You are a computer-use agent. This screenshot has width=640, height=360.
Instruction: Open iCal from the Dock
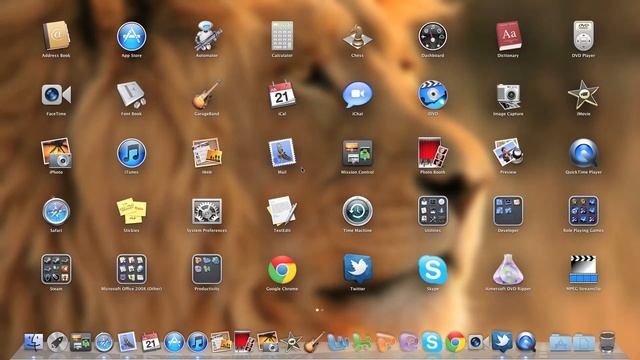pyautogui.click(x=151, y=342)
